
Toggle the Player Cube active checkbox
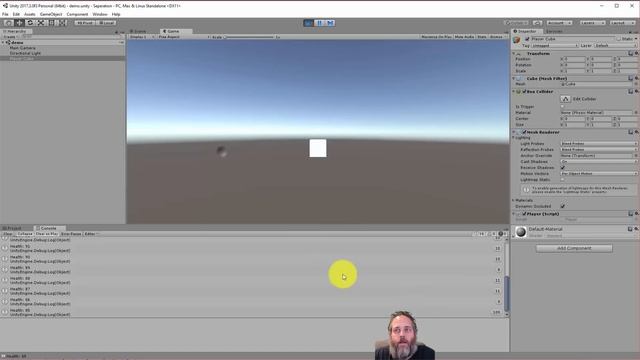click(x=527, y=39)
